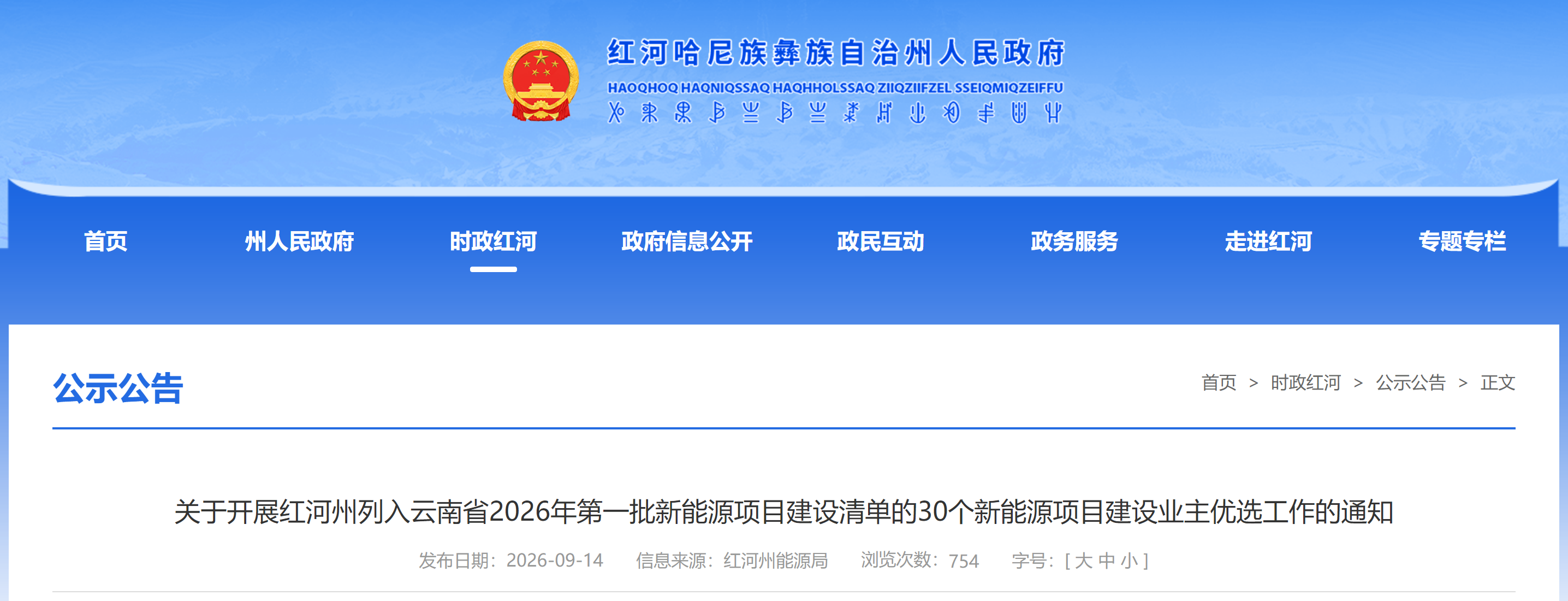The height and width of the screenshot is (601, 1568).
Task: Click the 公示公告 section heading
Action: 118,388
